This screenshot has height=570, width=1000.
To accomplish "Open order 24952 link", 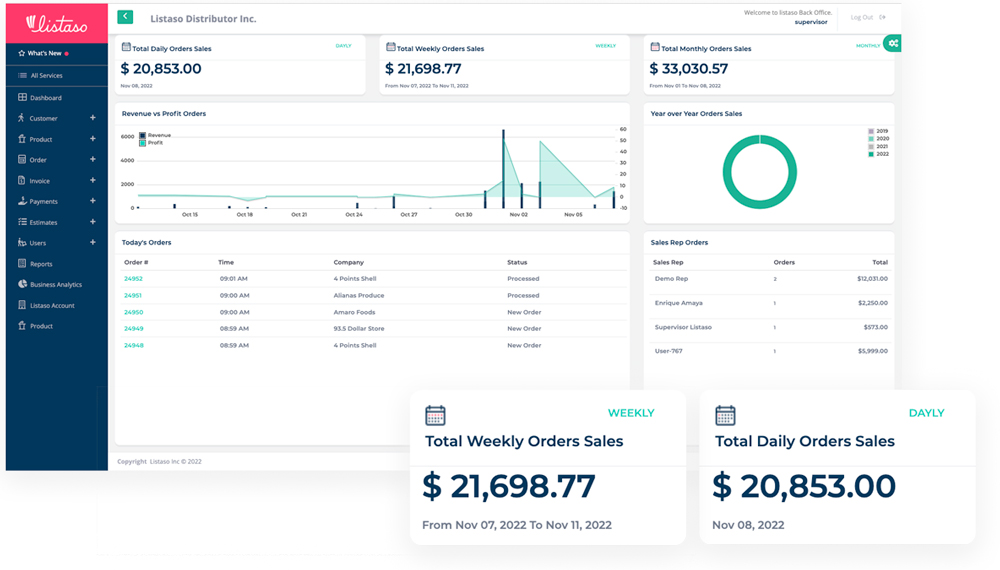I will point(133,279).
